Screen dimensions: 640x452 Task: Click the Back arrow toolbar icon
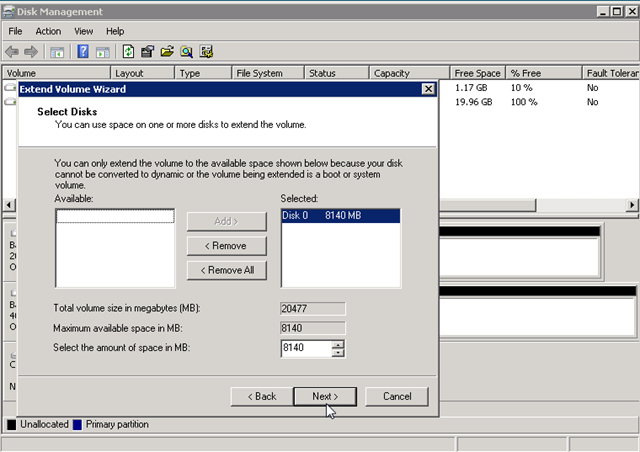12,52
